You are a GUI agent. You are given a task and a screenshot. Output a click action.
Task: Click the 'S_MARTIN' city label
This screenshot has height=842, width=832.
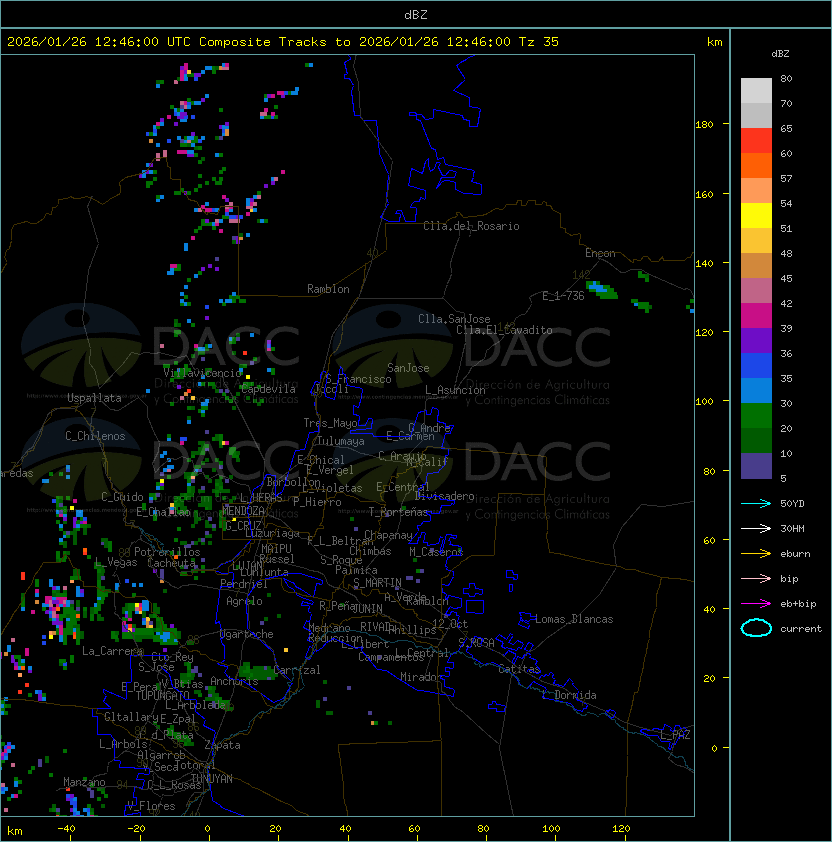[x=377, y=583]
